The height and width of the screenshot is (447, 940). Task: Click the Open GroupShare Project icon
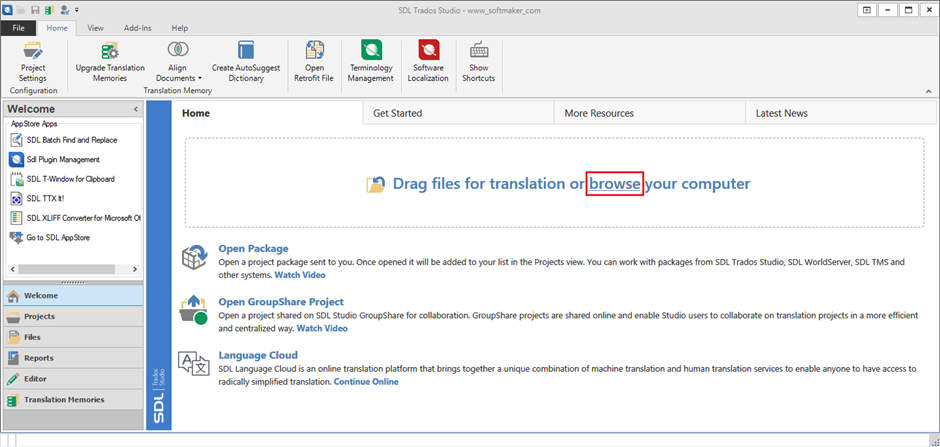194,309
